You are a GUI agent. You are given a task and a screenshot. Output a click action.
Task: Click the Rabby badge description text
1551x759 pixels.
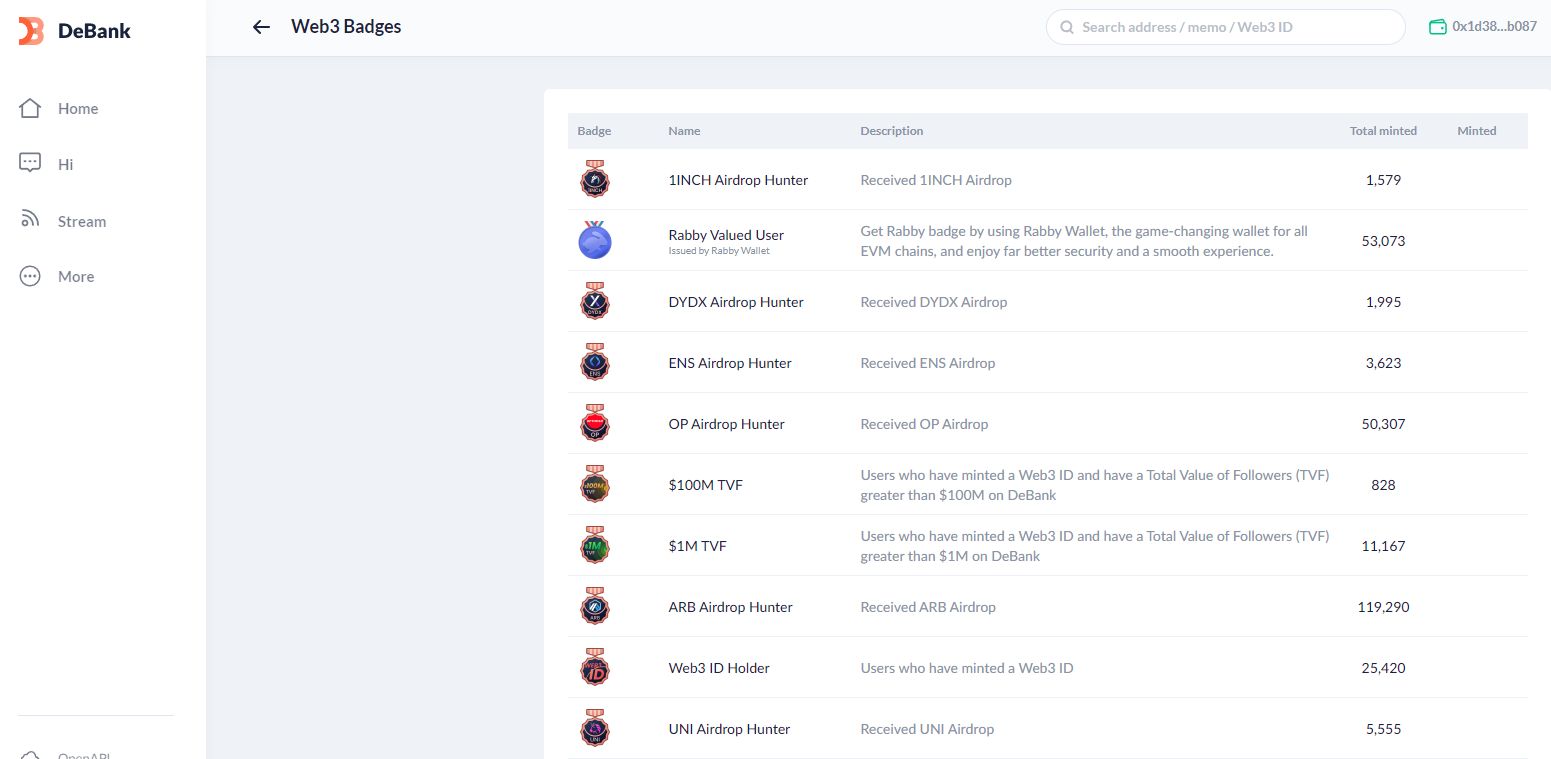coord(1084,241)
